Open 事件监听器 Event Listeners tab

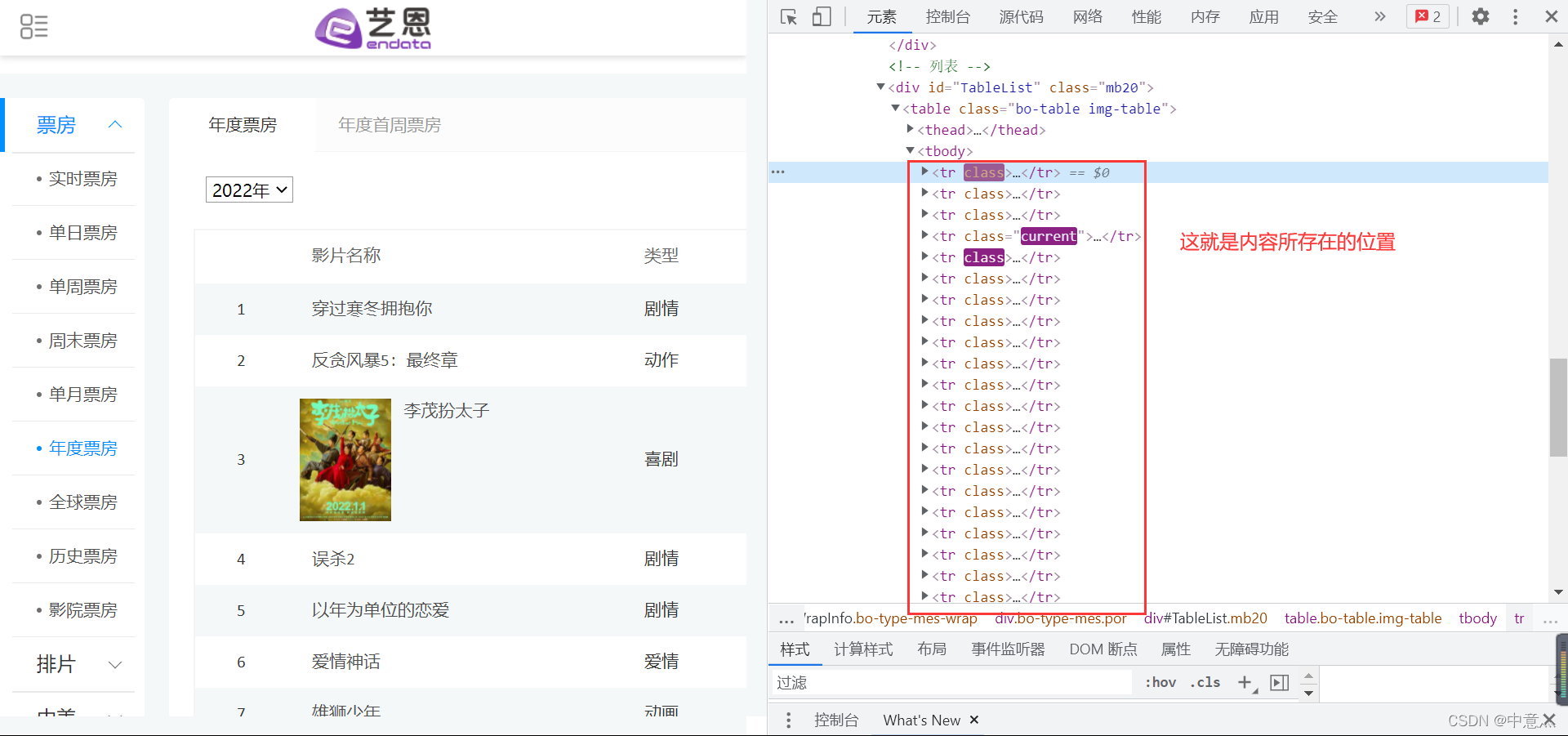click(x=1009, y=649)
